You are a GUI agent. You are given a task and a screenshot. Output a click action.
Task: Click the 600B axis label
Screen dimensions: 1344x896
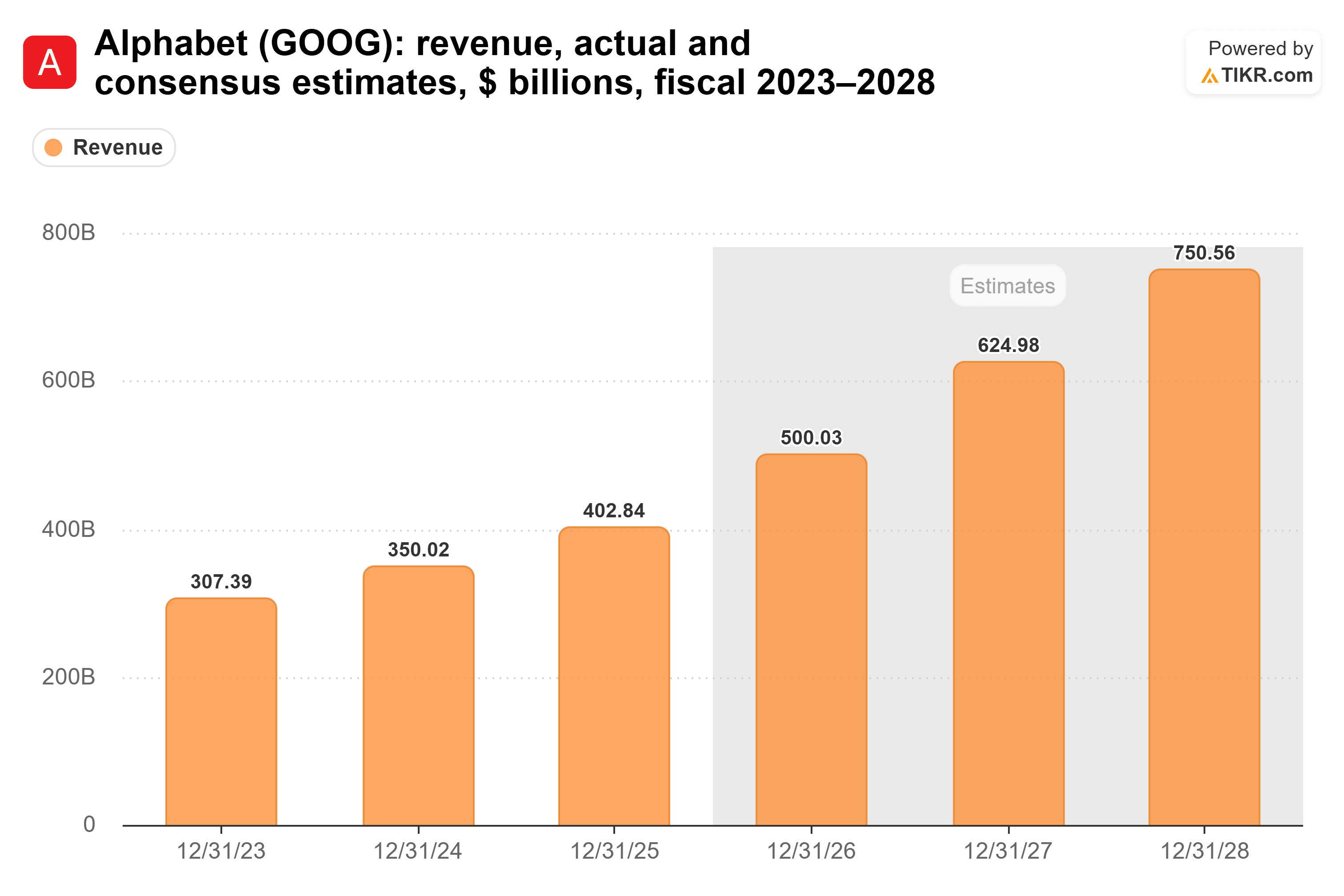(x=68, y=380)
